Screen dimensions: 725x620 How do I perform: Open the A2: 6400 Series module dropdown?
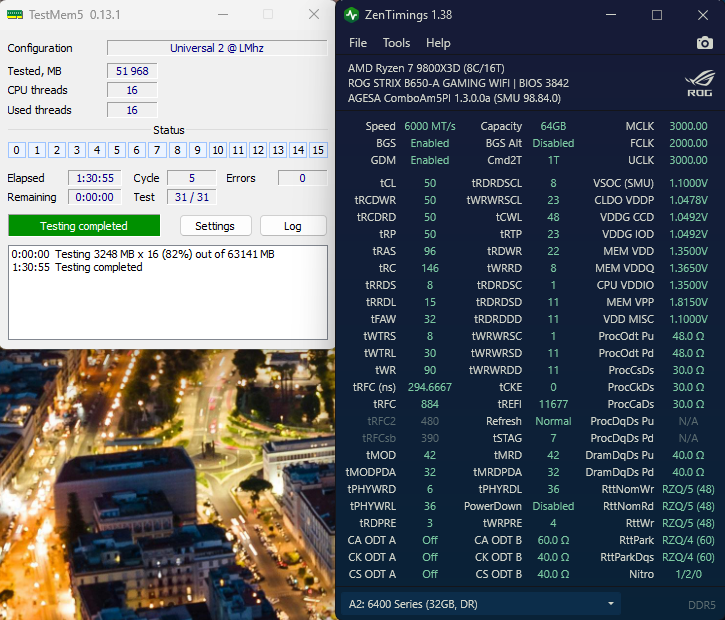[x=480, y=604]
